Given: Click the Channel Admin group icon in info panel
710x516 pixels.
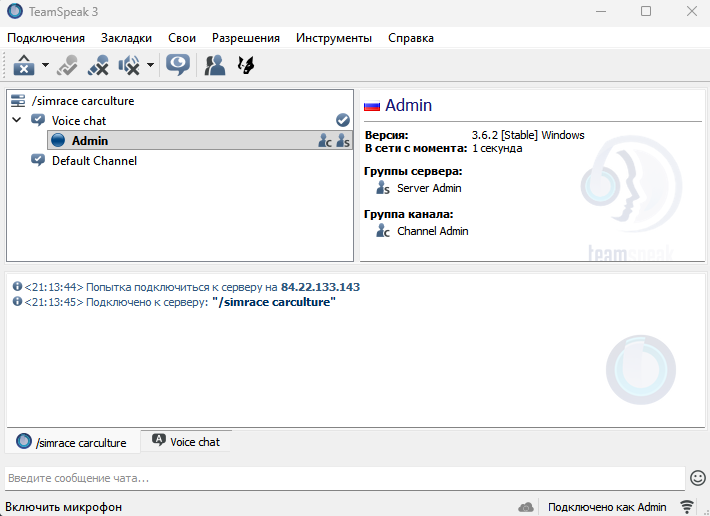Looking at the screenshot, I should click(383, 230).
